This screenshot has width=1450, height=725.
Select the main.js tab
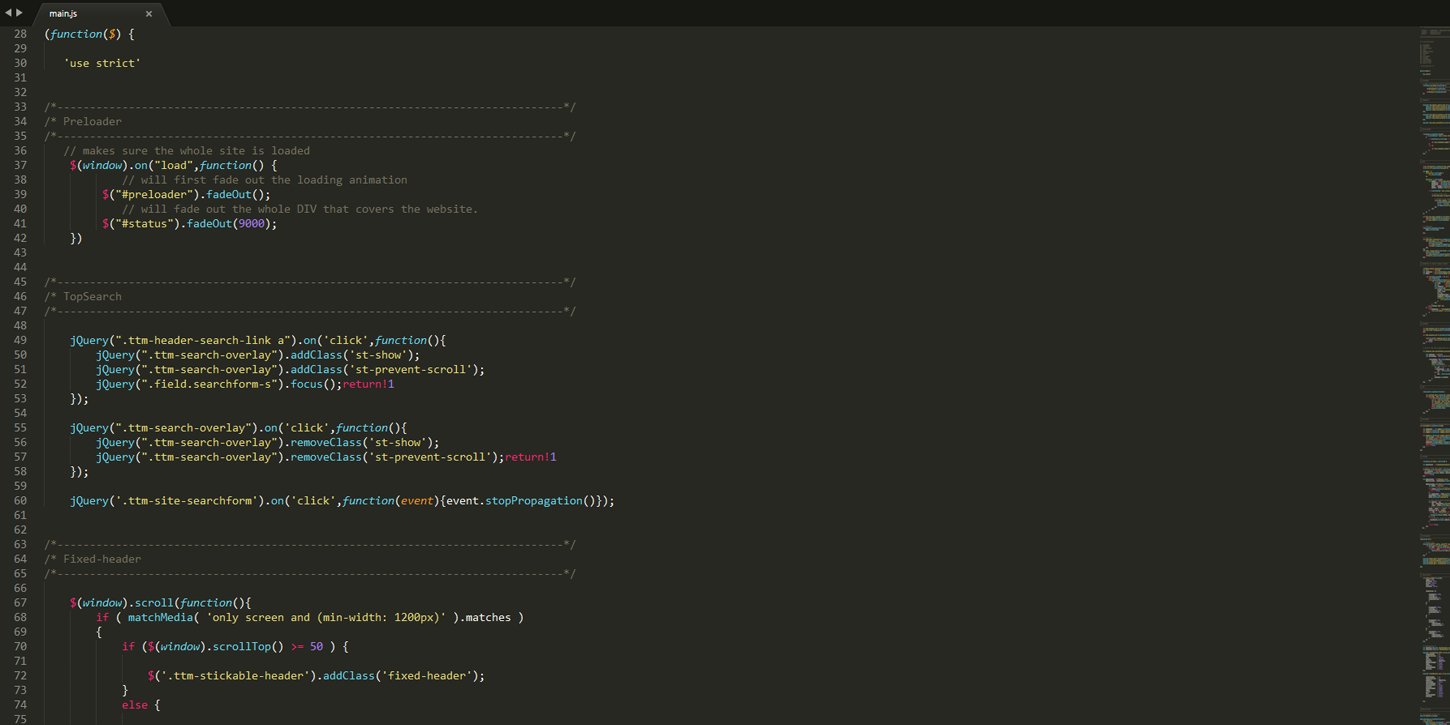point(100,13)
